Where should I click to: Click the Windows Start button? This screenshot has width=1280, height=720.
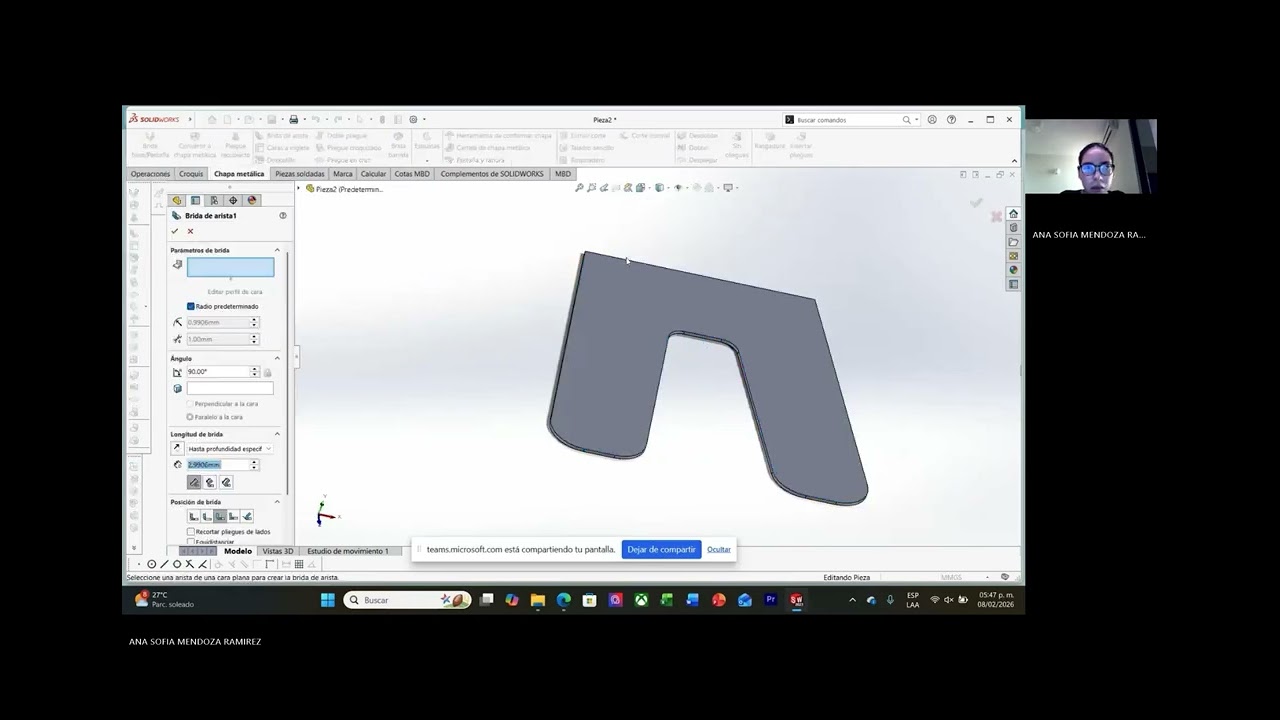pos(328,600)
